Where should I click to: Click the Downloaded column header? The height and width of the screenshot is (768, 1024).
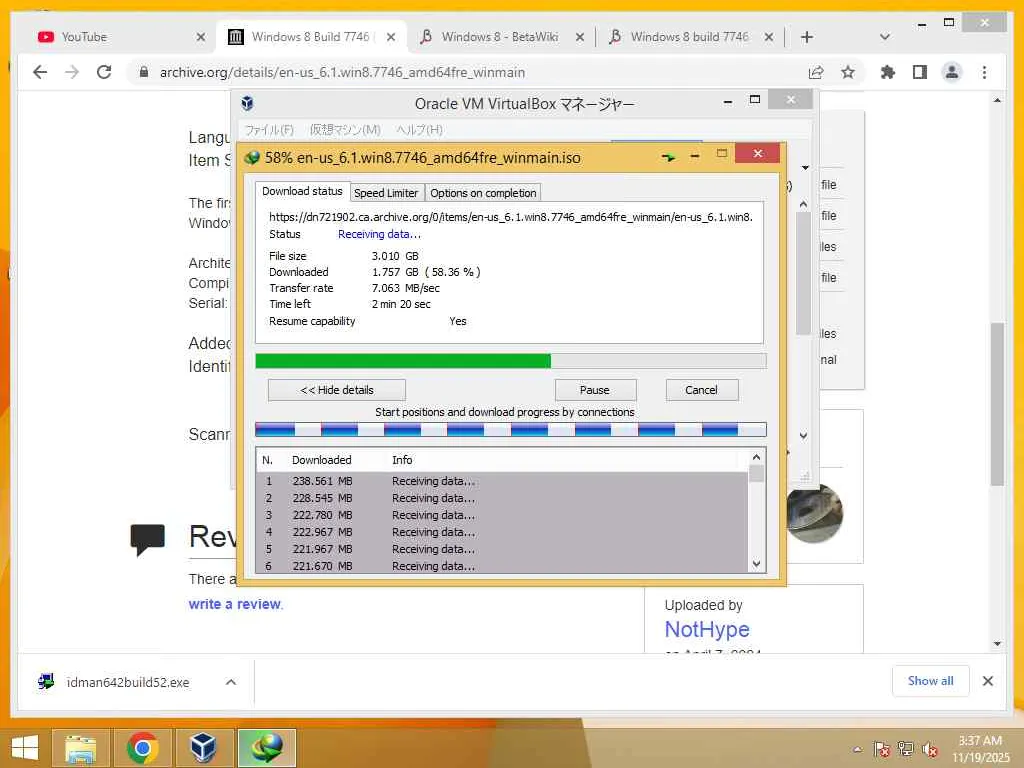(321, 460)
